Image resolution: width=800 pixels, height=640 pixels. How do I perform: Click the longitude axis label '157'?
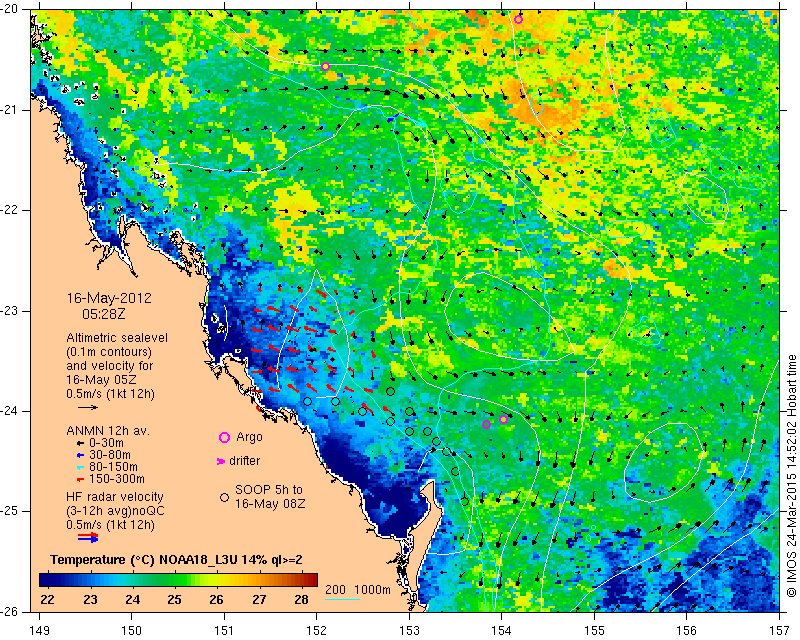[x=780, y=630]
